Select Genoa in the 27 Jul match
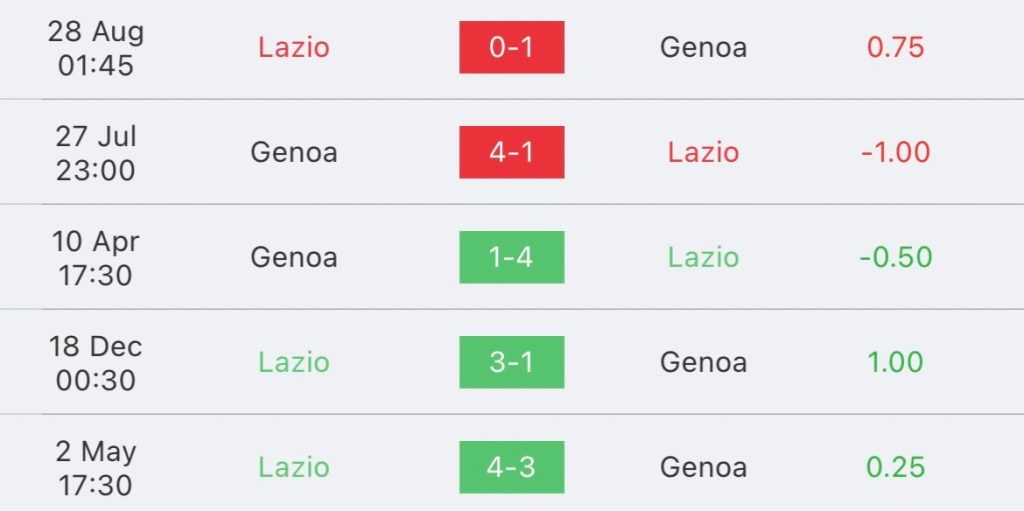Image resolution: width=1024 pixels, height=511 pixels. point(294,152)
